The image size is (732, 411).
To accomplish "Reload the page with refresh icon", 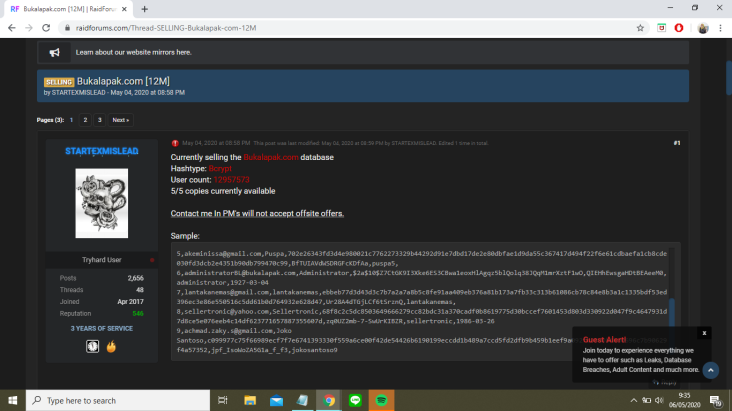I will [x=46, y=28].
